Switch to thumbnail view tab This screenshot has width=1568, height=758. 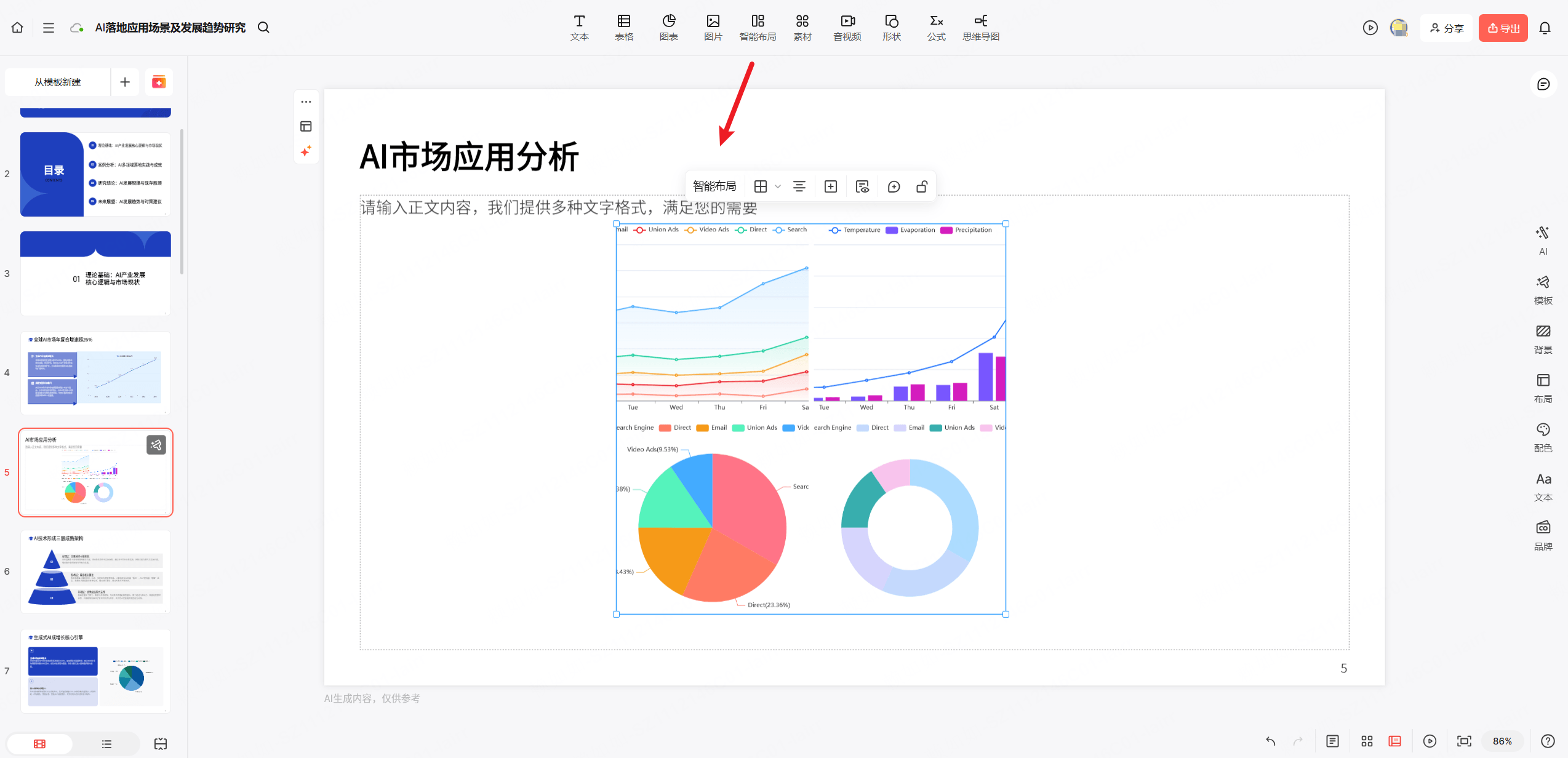(39, 744)
